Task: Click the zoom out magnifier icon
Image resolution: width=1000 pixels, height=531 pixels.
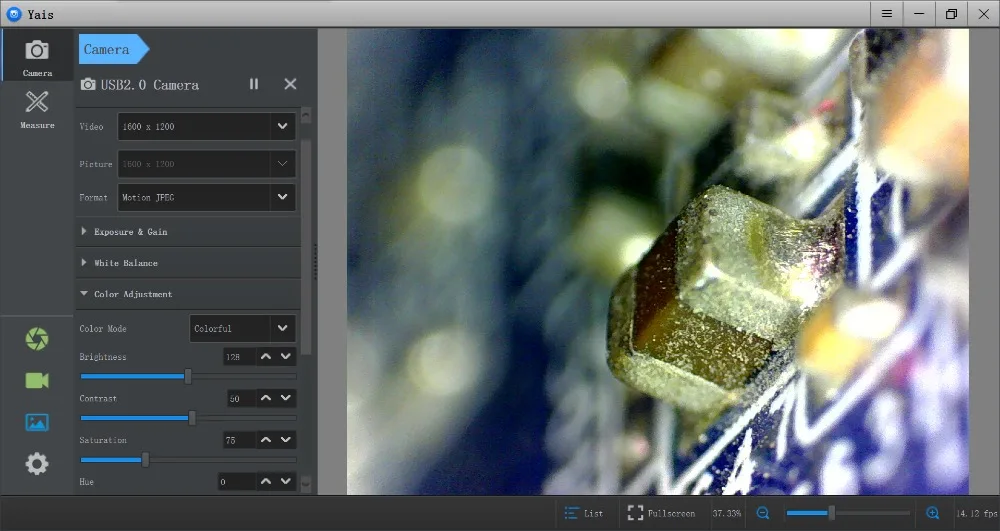Action: 763,513
